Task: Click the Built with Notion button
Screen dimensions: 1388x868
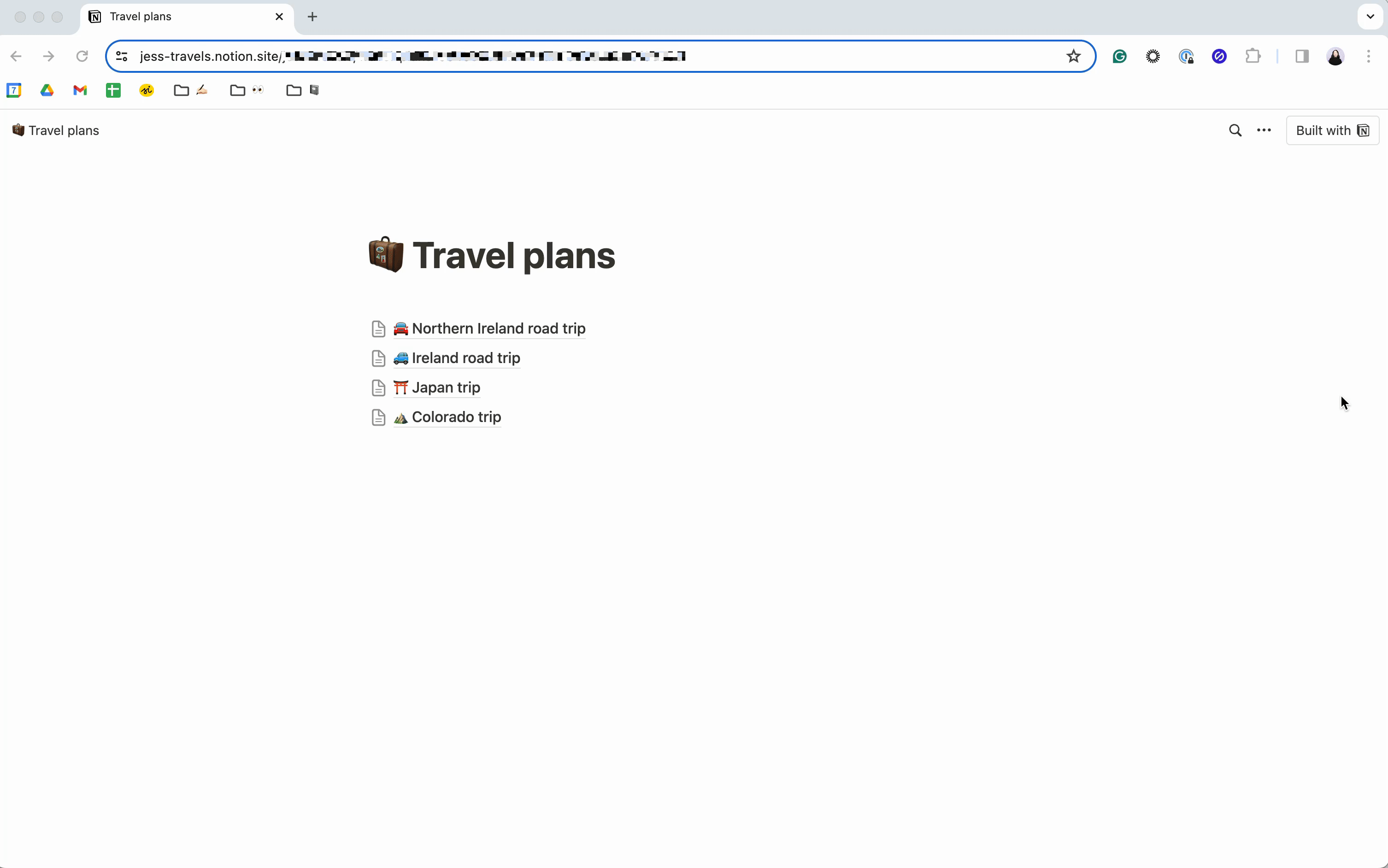Action: click(x=1333, y=130)
